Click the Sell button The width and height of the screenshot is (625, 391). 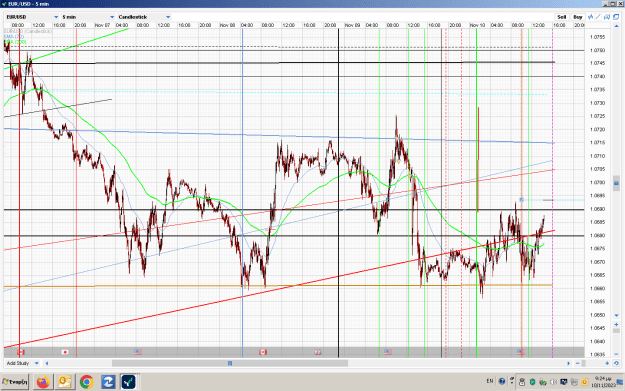point(561,17)
